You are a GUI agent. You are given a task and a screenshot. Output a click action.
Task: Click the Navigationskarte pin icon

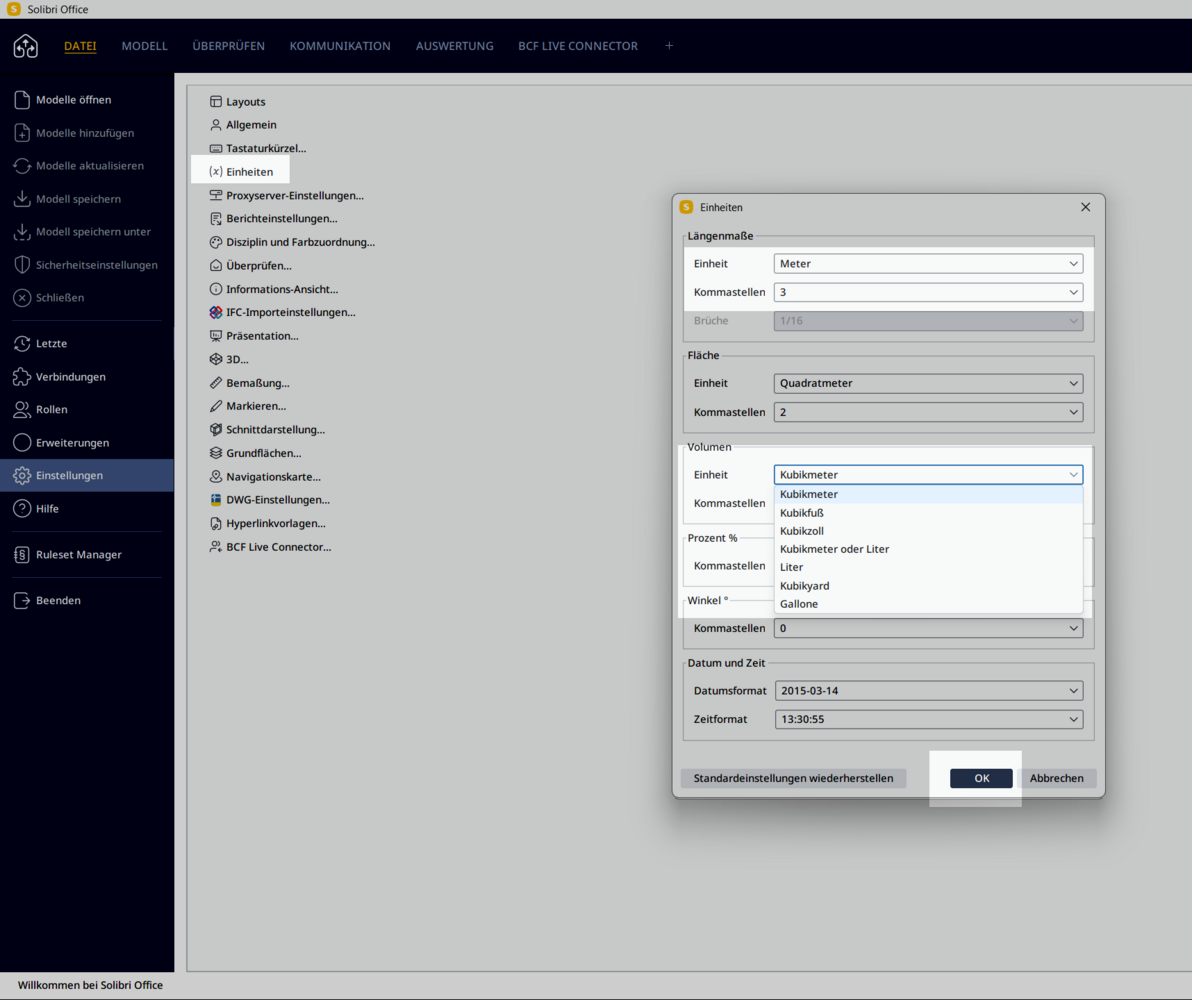[x=216, y=477]
